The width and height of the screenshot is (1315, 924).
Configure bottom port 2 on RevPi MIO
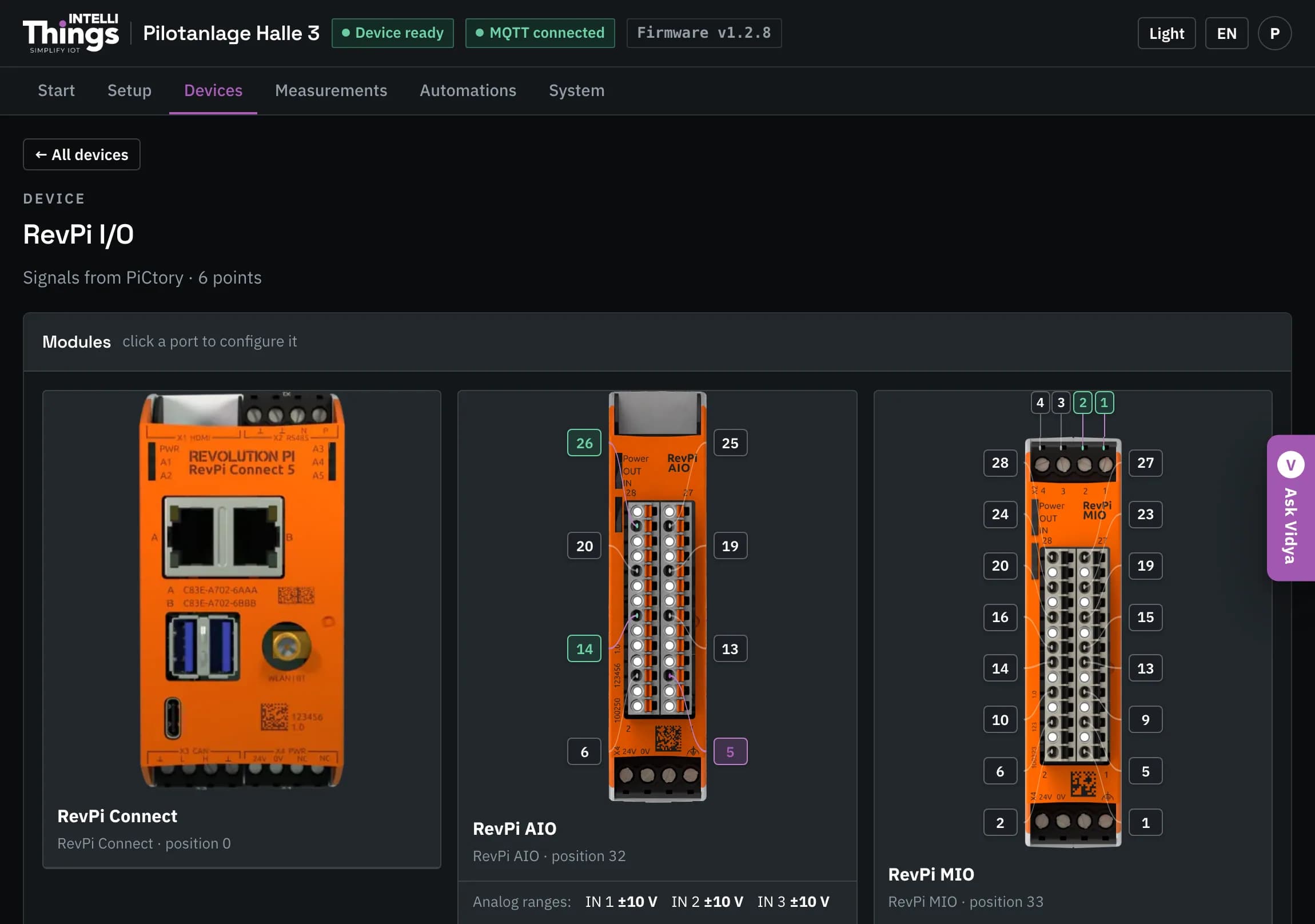pyautogui.click(x=1000, y=823)
